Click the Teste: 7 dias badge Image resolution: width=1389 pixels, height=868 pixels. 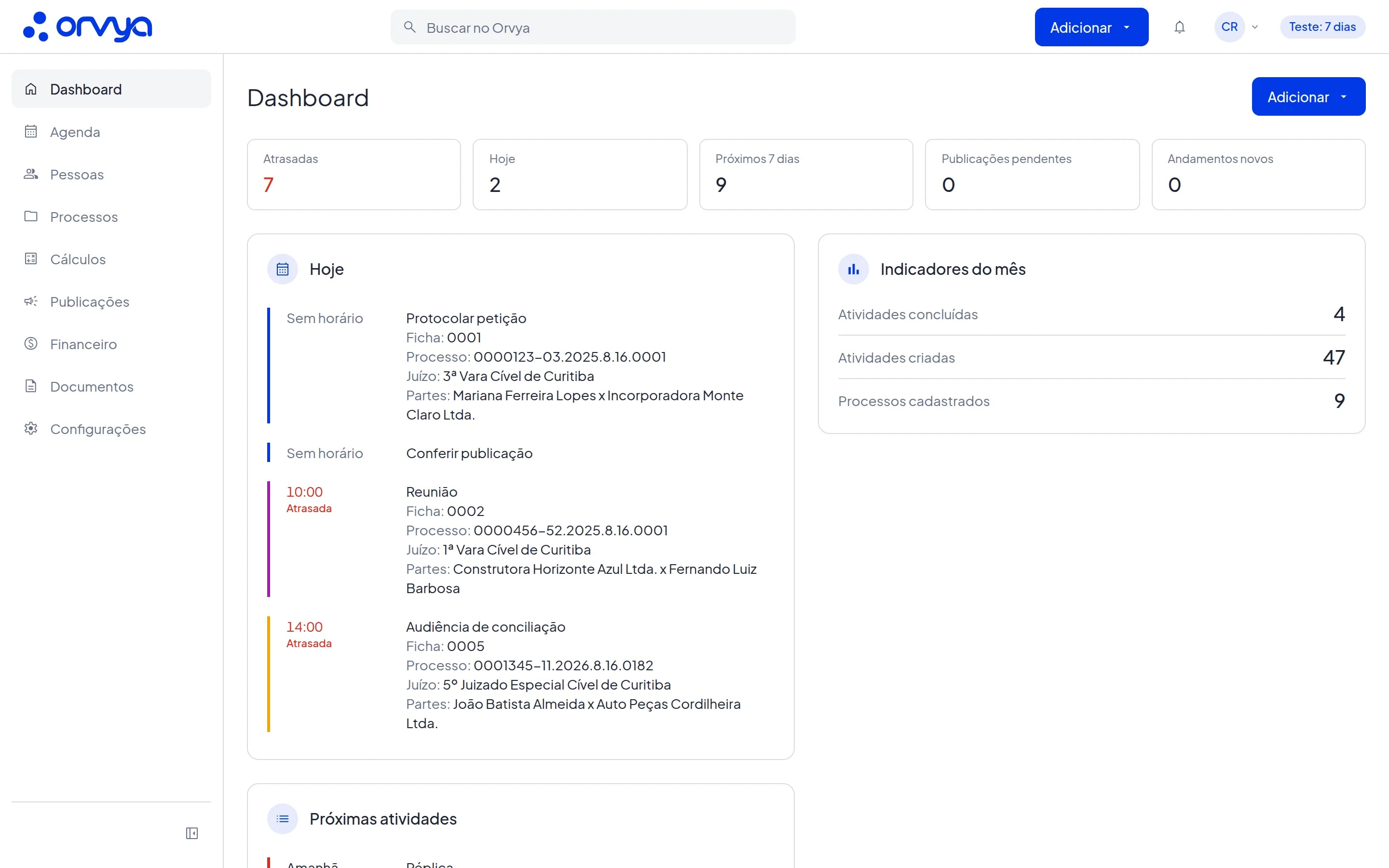pos(1322,27)
